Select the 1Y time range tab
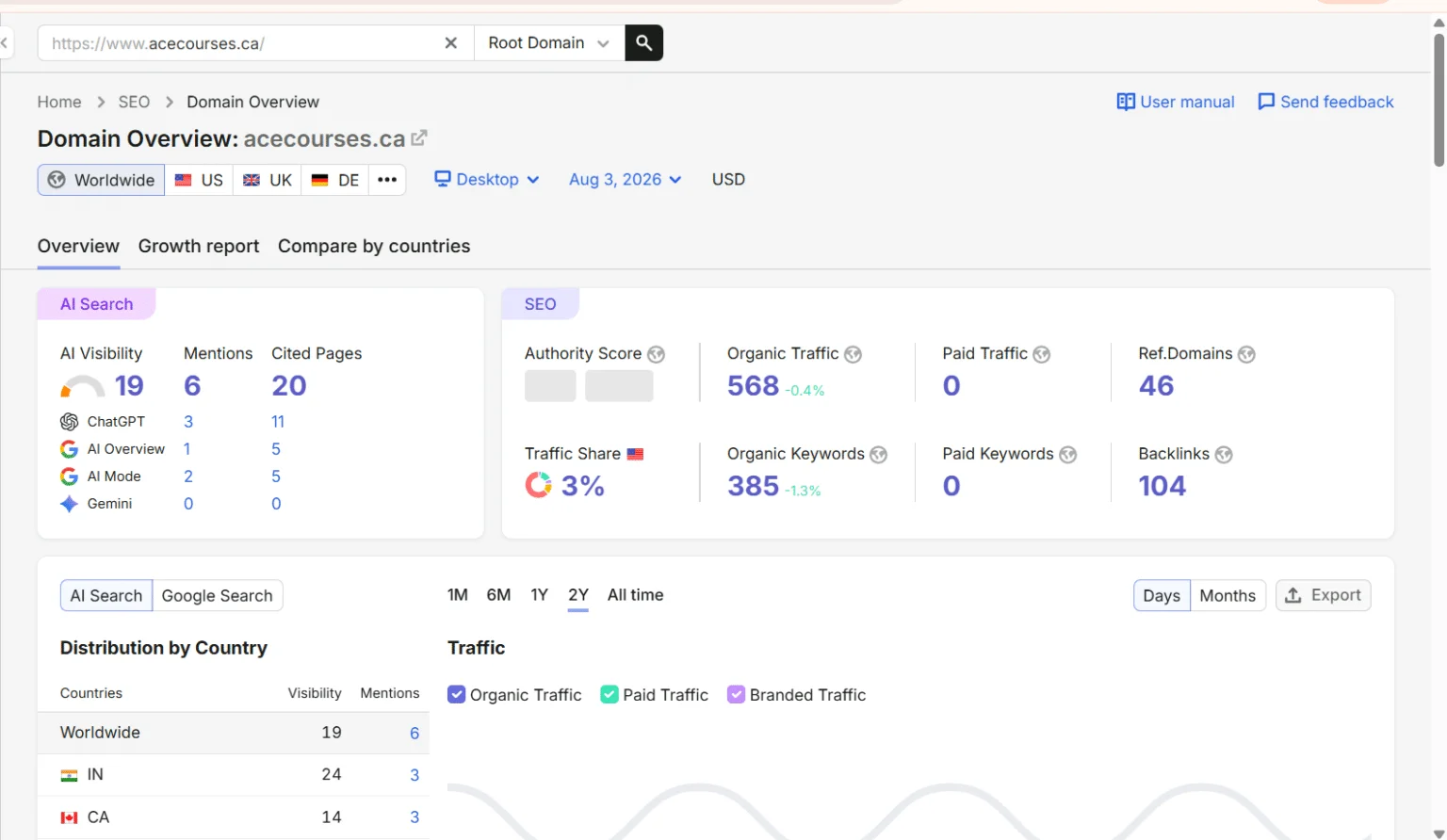The width and height of the screenshot is (1447, 840). (x=539, y=595)
